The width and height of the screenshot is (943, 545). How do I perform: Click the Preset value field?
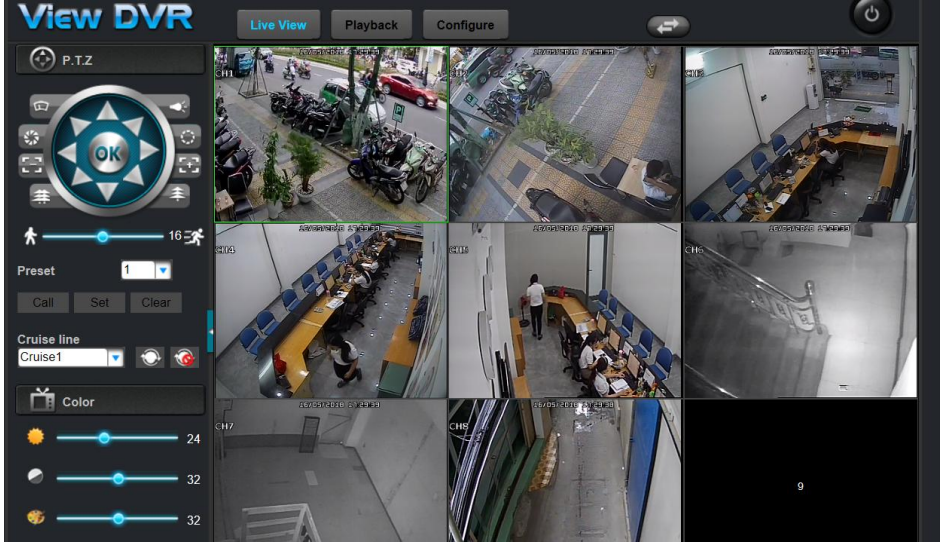click(138, 270)
